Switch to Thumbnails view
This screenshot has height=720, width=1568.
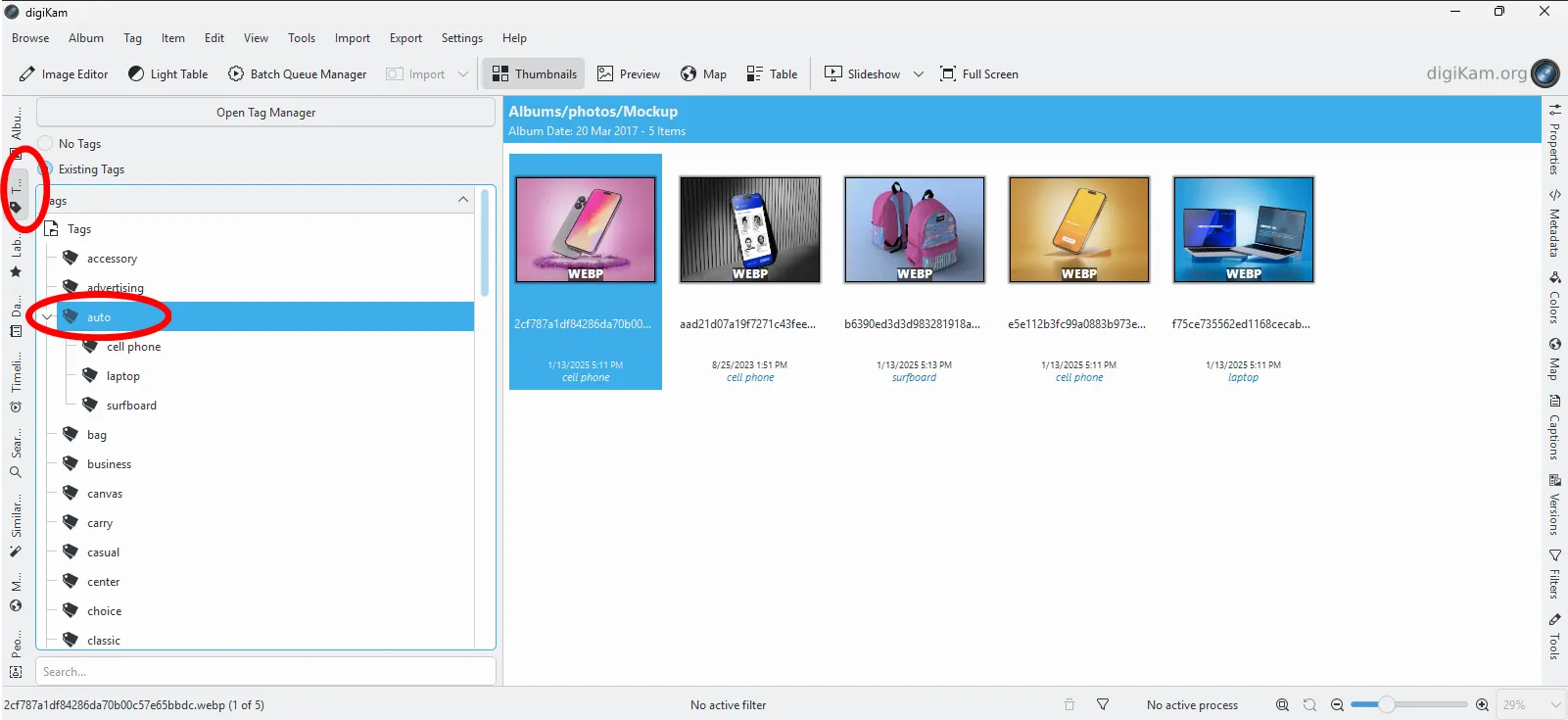coord(534,74)
